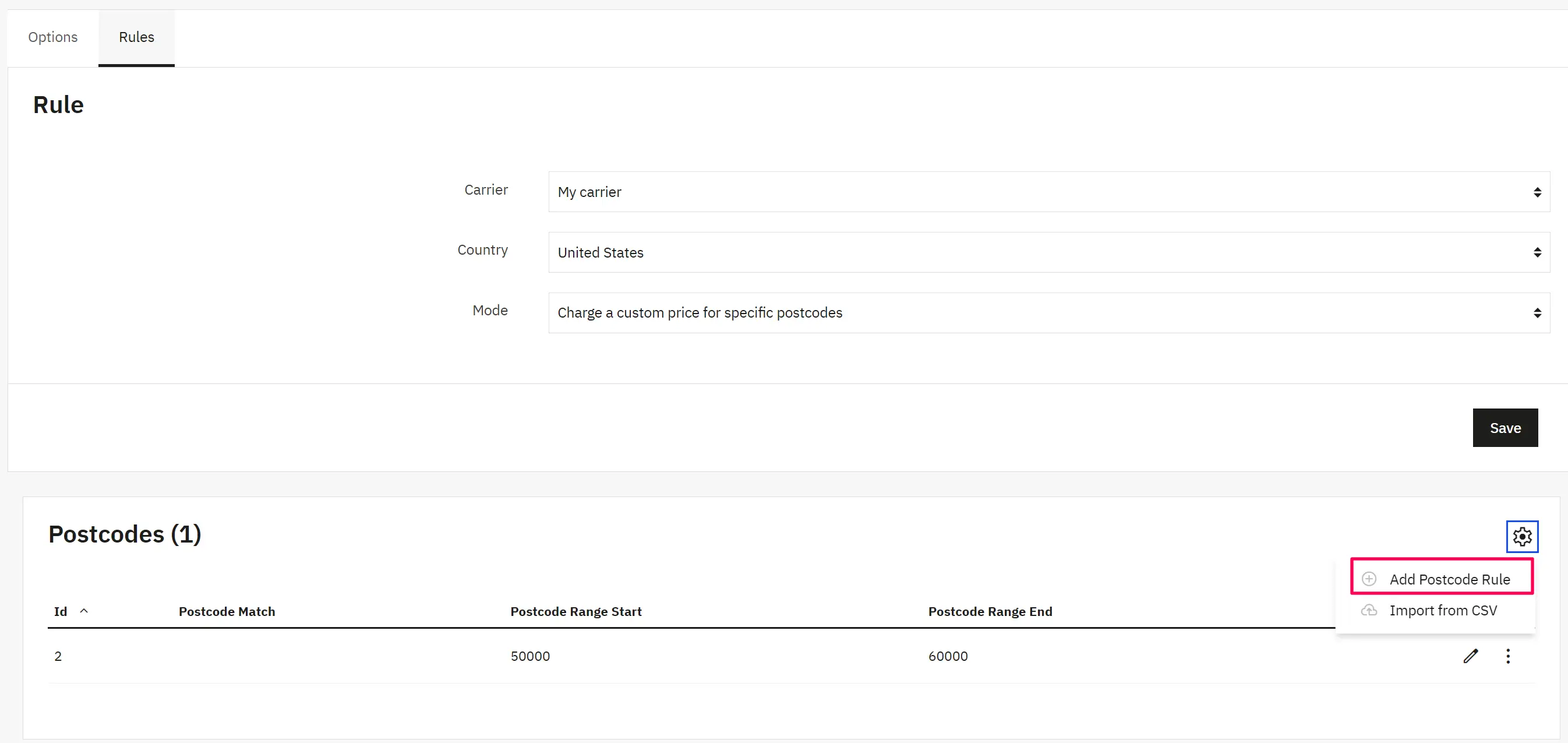The image size is (1568, 743).
Task: Save the rule configuration
Action: pyautogui.click(x=1505, y=427)
